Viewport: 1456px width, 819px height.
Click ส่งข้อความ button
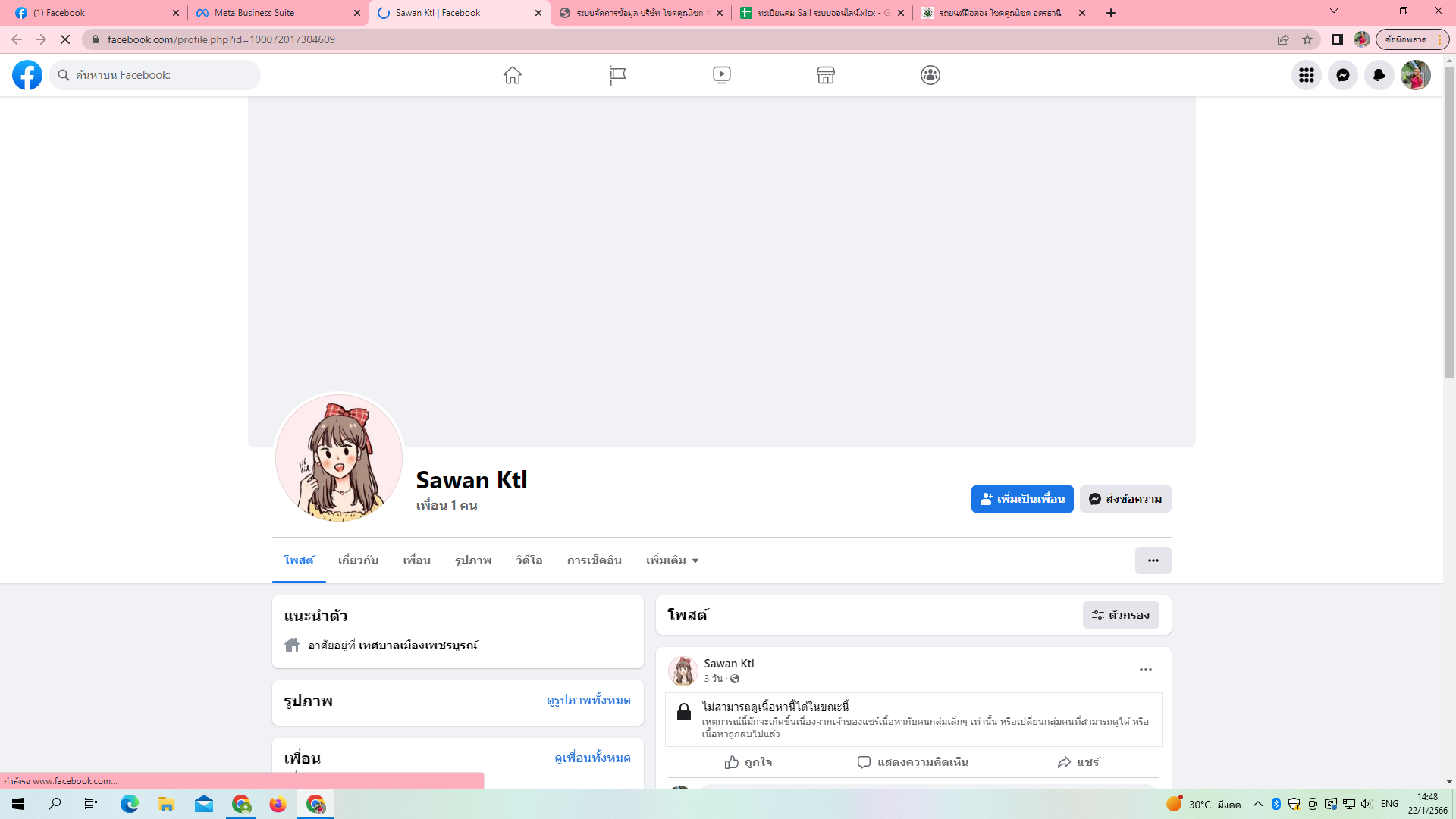tap(1125, 499)
